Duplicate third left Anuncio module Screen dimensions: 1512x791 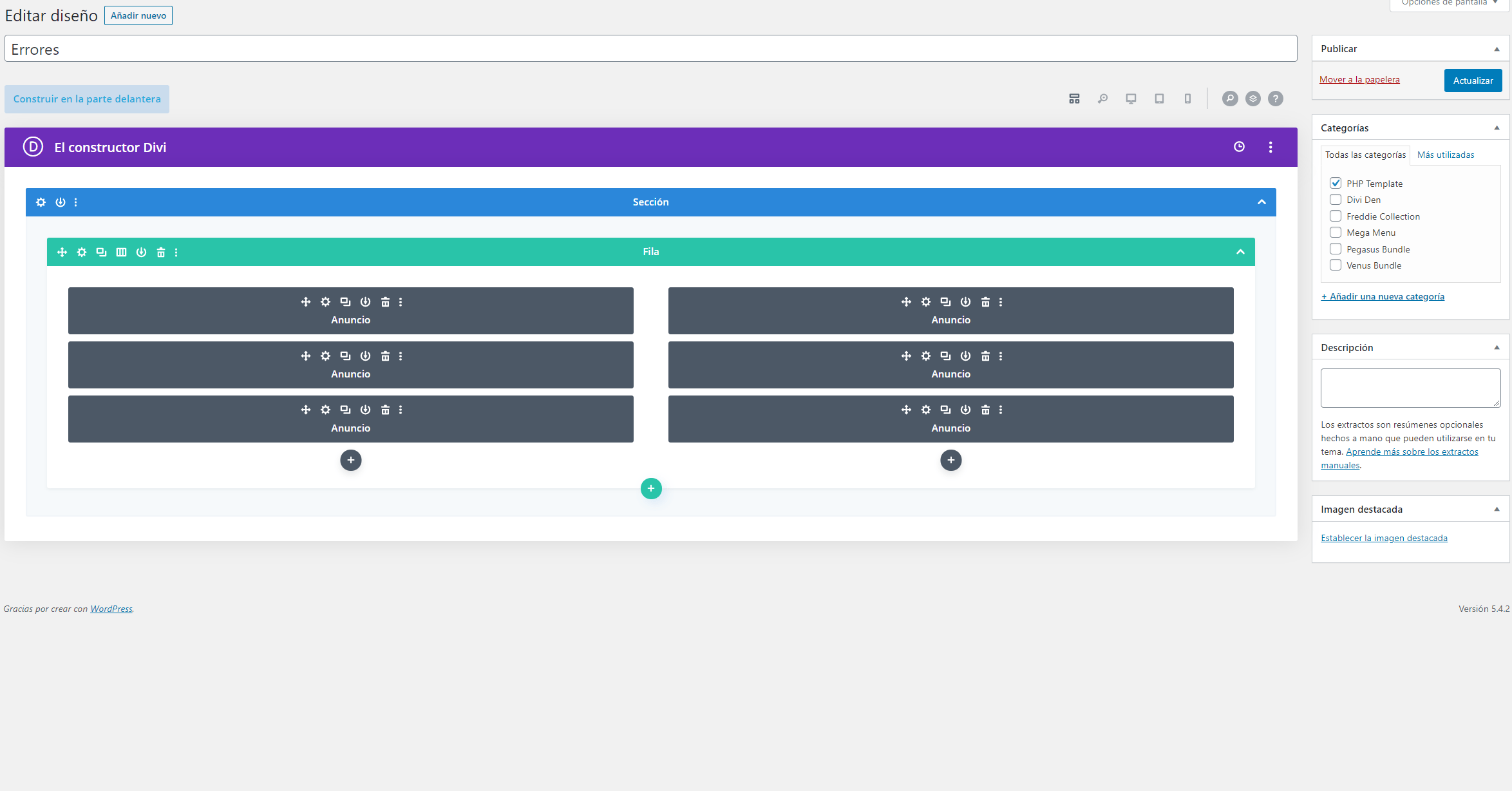point(345,410)
